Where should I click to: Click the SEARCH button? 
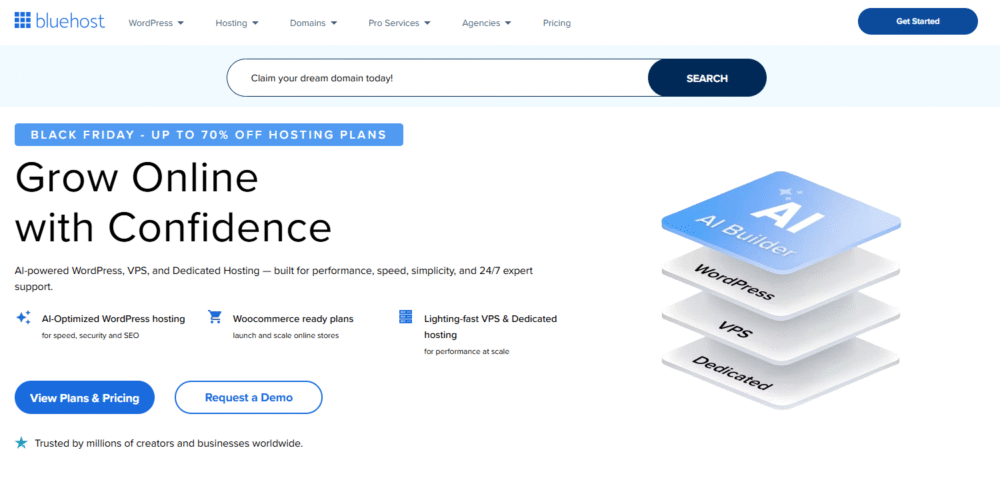coord(707,78)
